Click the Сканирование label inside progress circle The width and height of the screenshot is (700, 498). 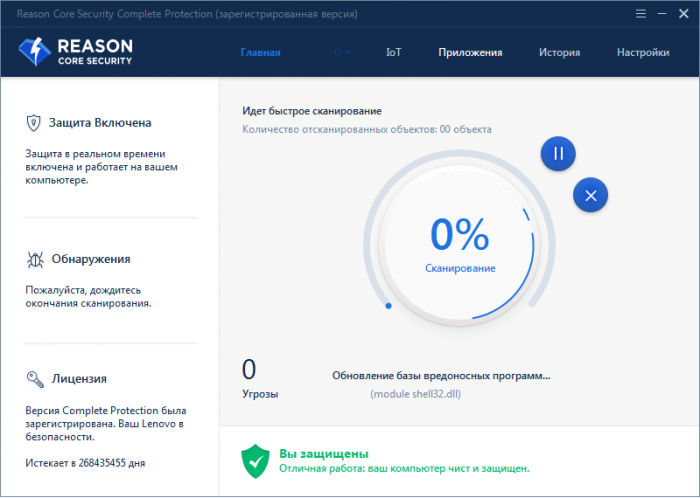click(x=460, y=268)
